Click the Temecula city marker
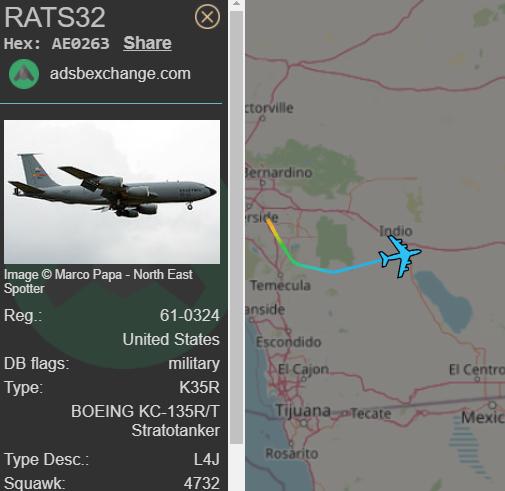The image size is (505, 491). [x=280, y=275]
